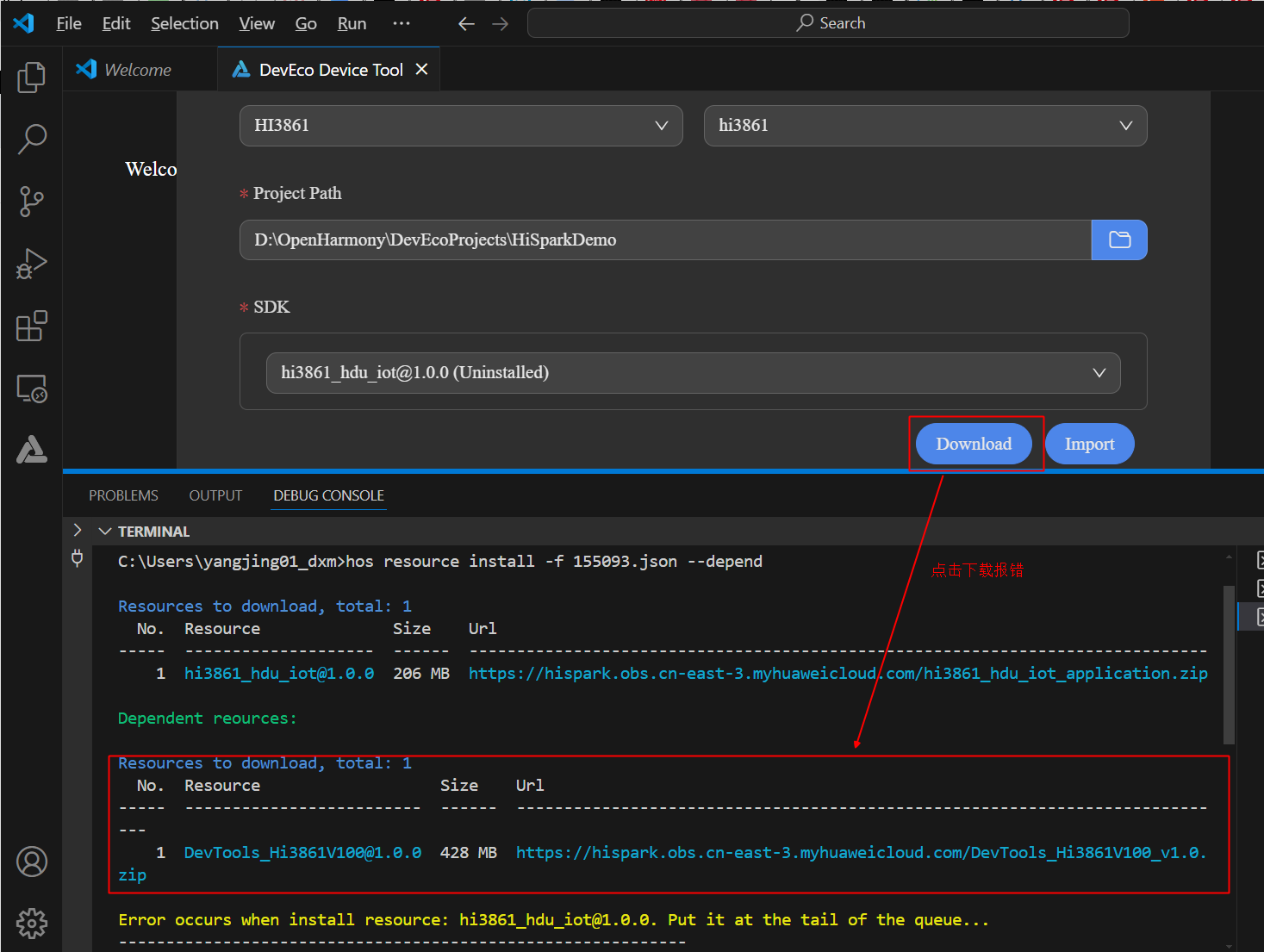Expand the hi3861 board dropdown
This screenshot has width=1264, height=952.
point(925,126)
